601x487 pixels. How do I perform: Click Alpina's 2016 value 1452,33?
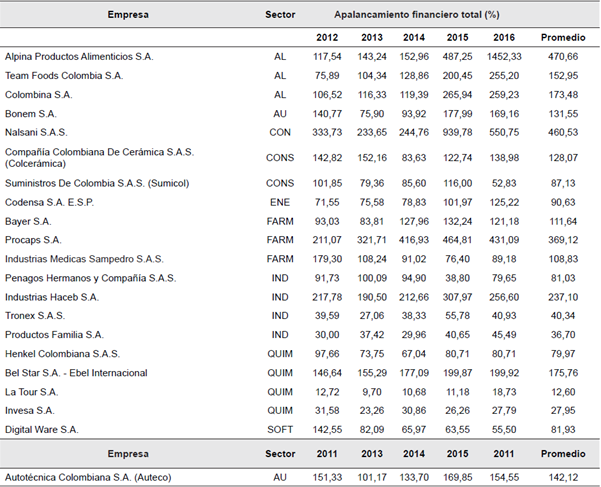(x=502, y=57)
